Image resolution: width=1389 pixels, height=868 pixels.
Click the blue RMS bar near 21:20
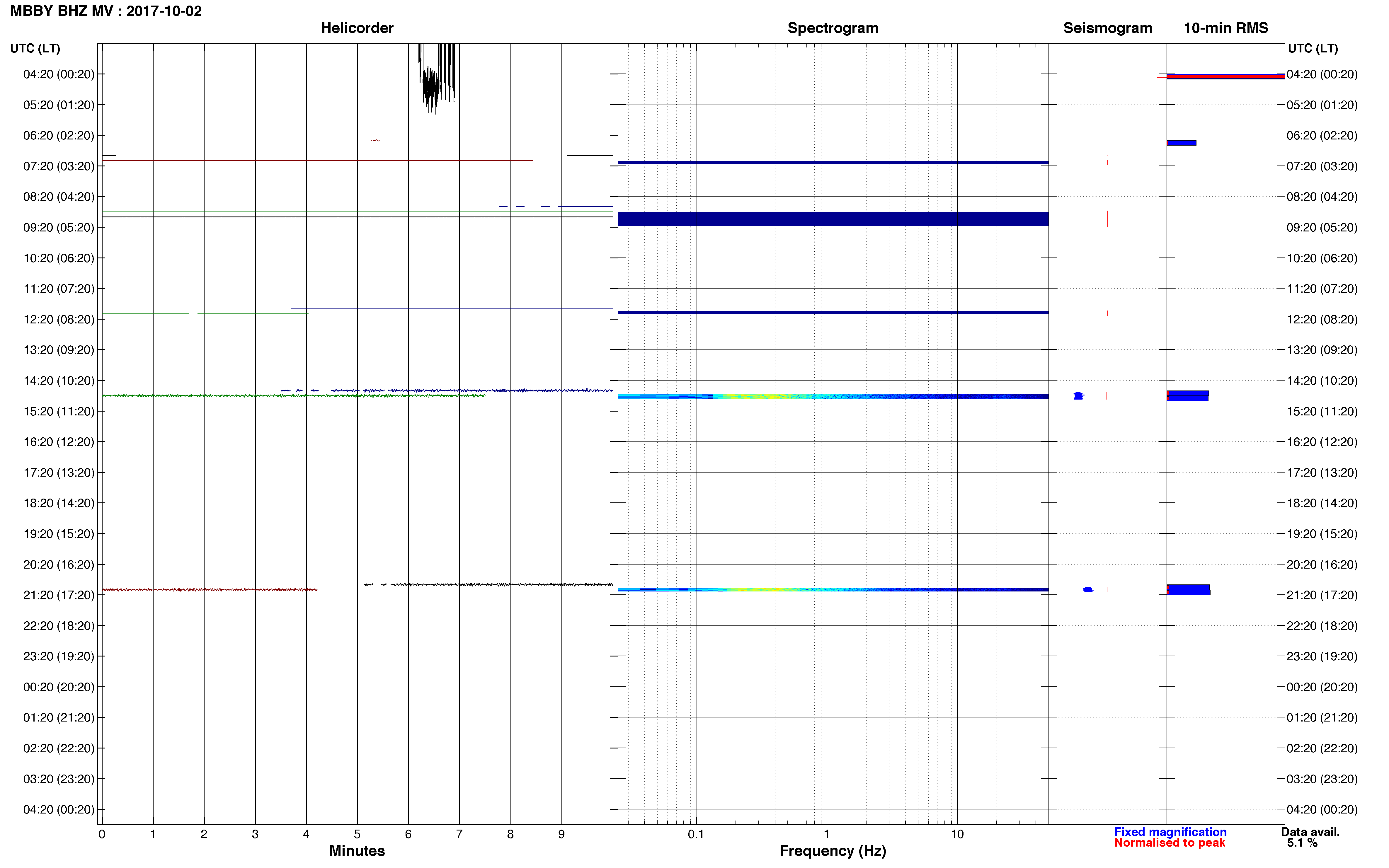[x=1189, y=590]
